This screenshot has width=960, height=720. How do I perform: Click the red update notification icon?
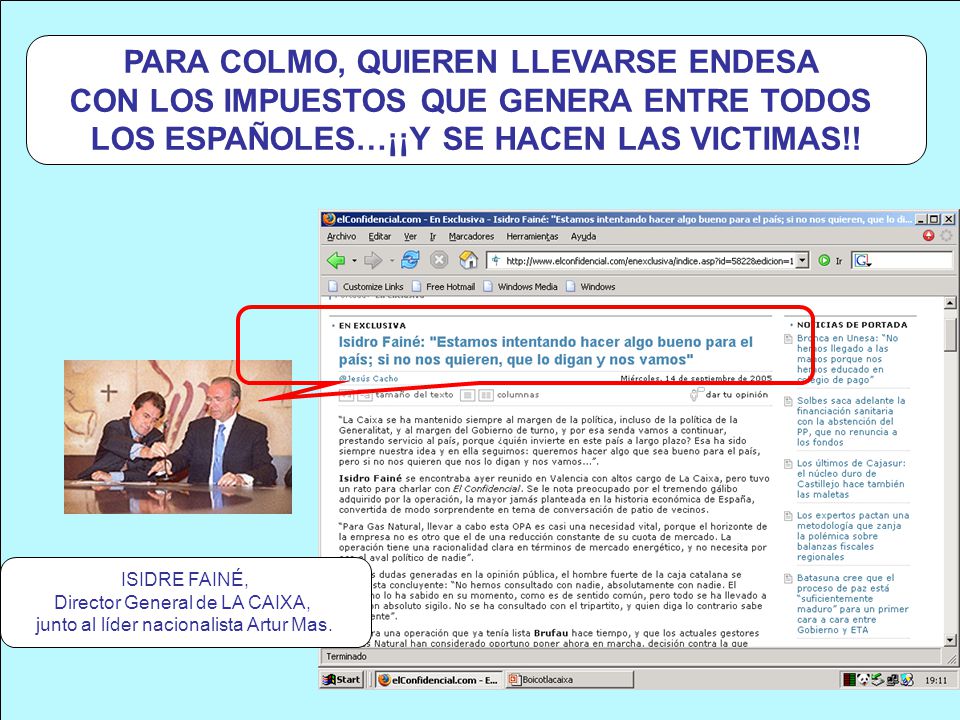(x=928, y=236)
